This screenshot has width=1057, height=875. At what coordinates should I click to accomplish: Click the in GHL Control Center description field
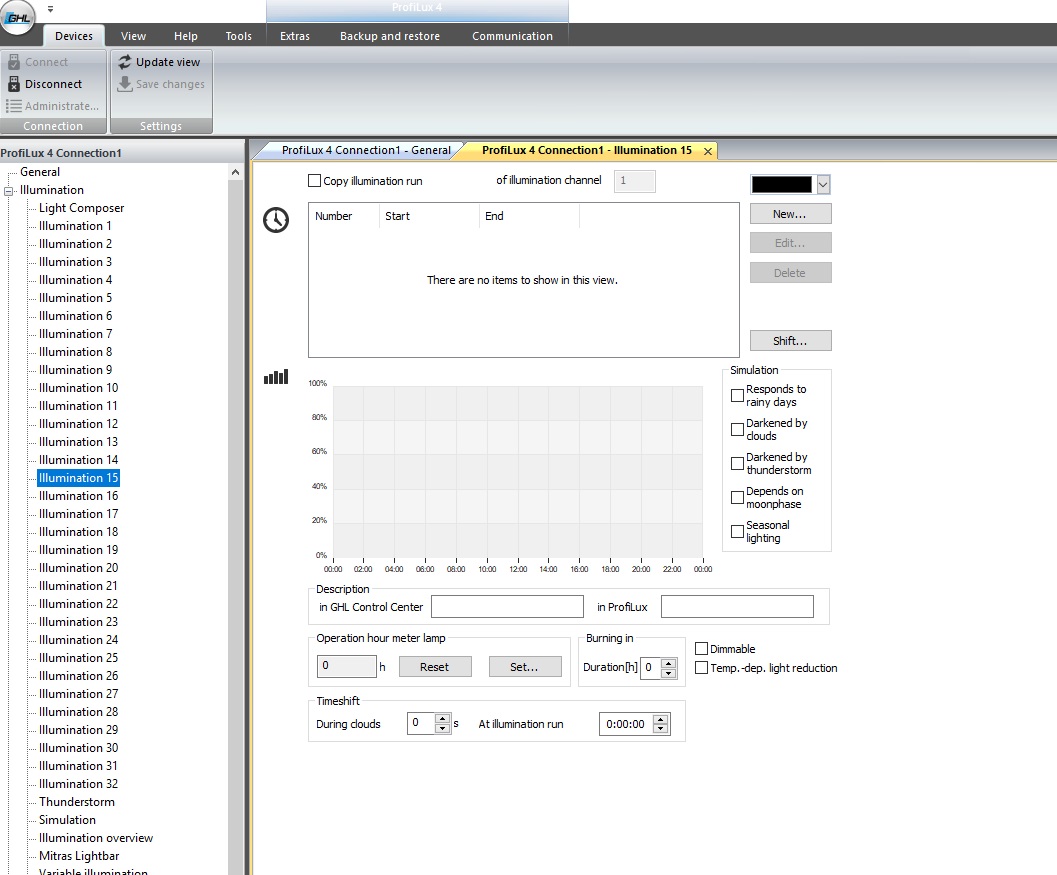[507, 607]
